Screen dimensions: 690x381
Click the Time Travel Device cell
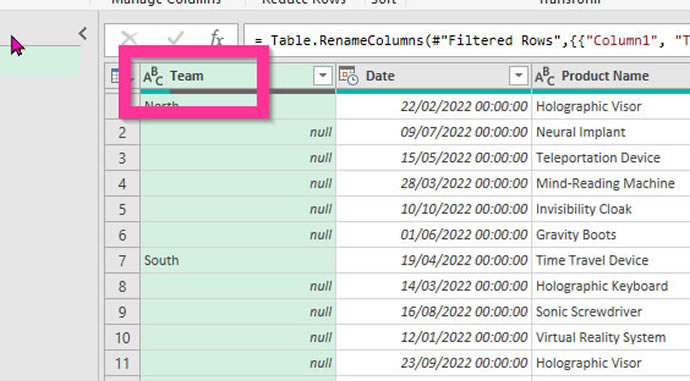611,260
